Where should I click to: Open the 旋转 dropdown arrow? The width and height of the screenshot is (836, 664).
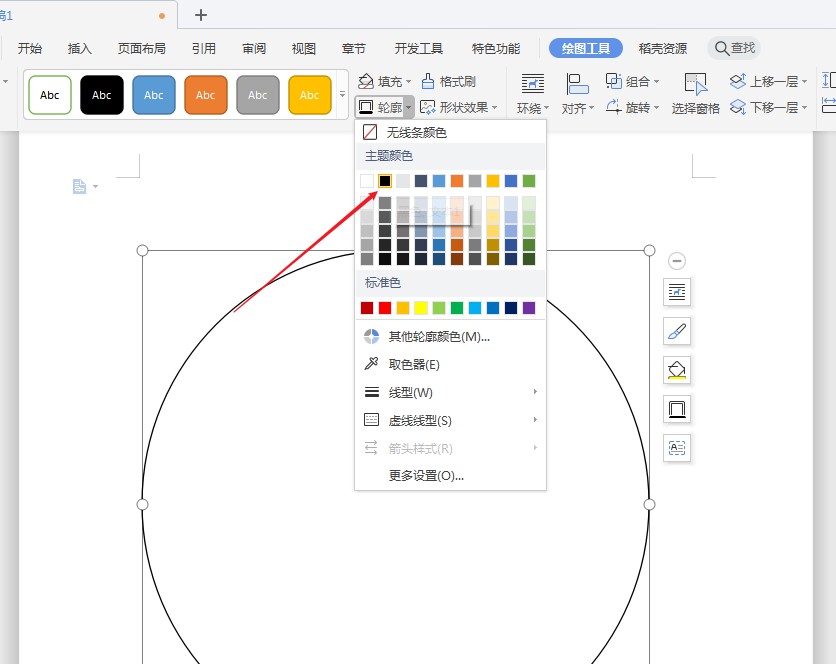pos(656,107)
